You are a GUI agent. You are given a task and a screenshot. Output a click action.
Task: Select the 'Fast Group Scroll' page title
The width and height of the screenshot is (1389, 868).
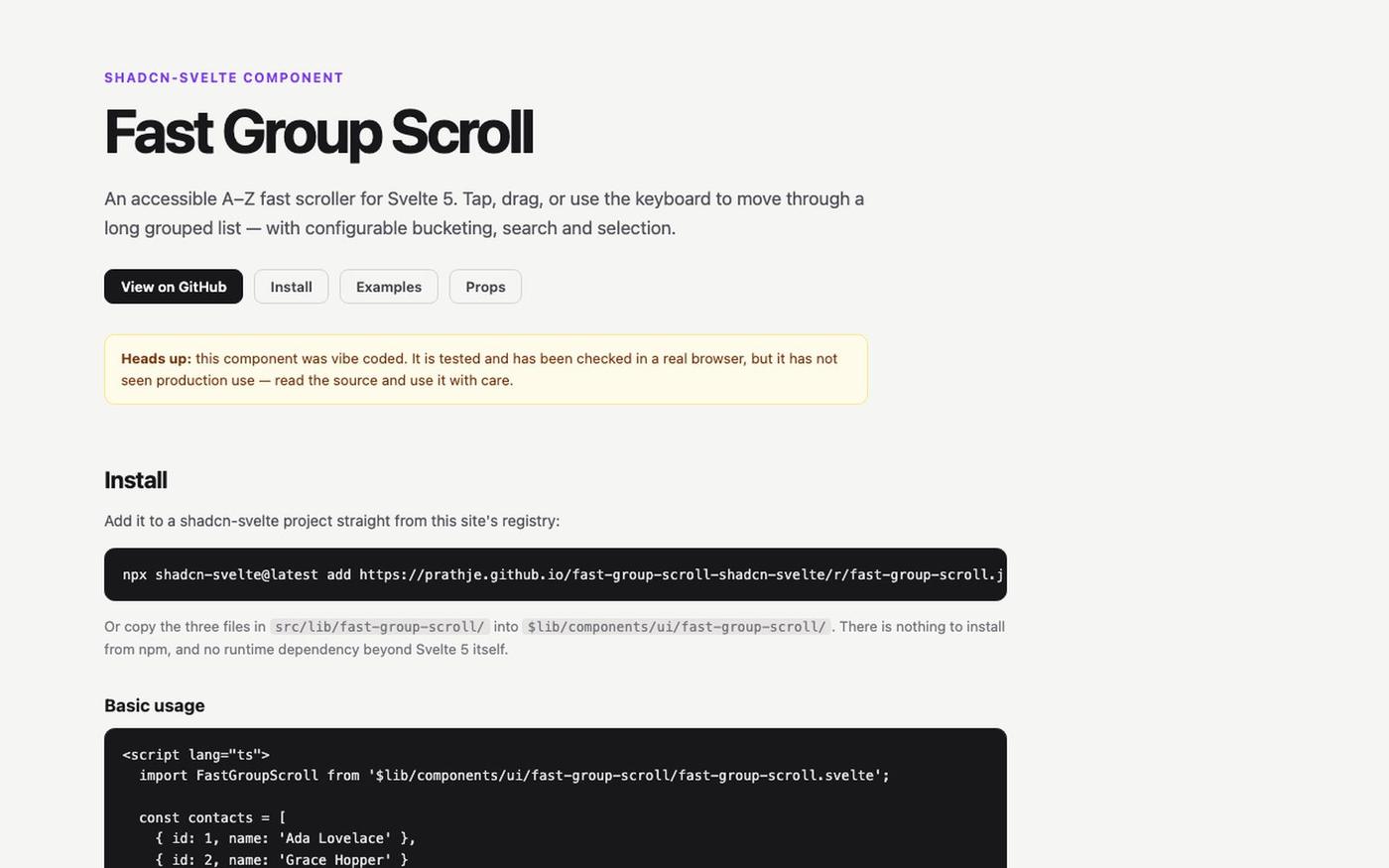click(318, 132)
